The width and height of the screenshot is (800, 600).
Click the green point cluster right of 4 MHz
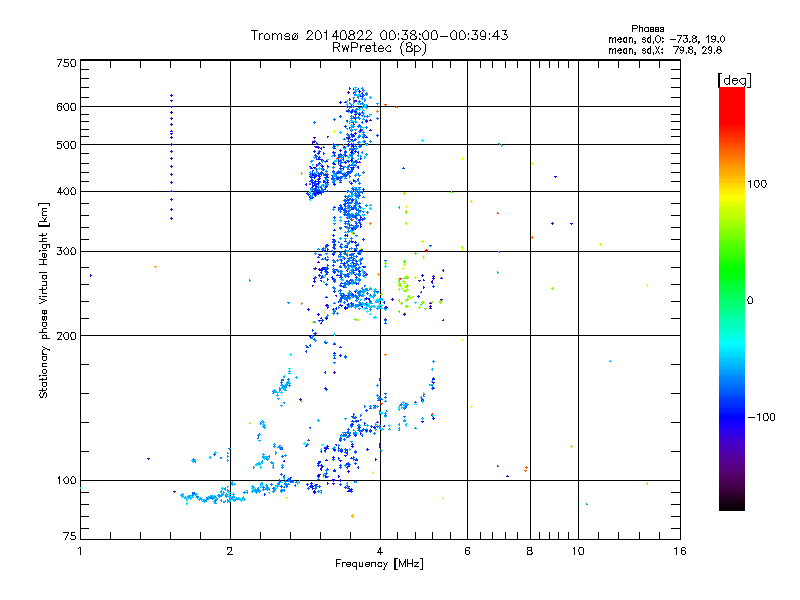click(404, 285)
